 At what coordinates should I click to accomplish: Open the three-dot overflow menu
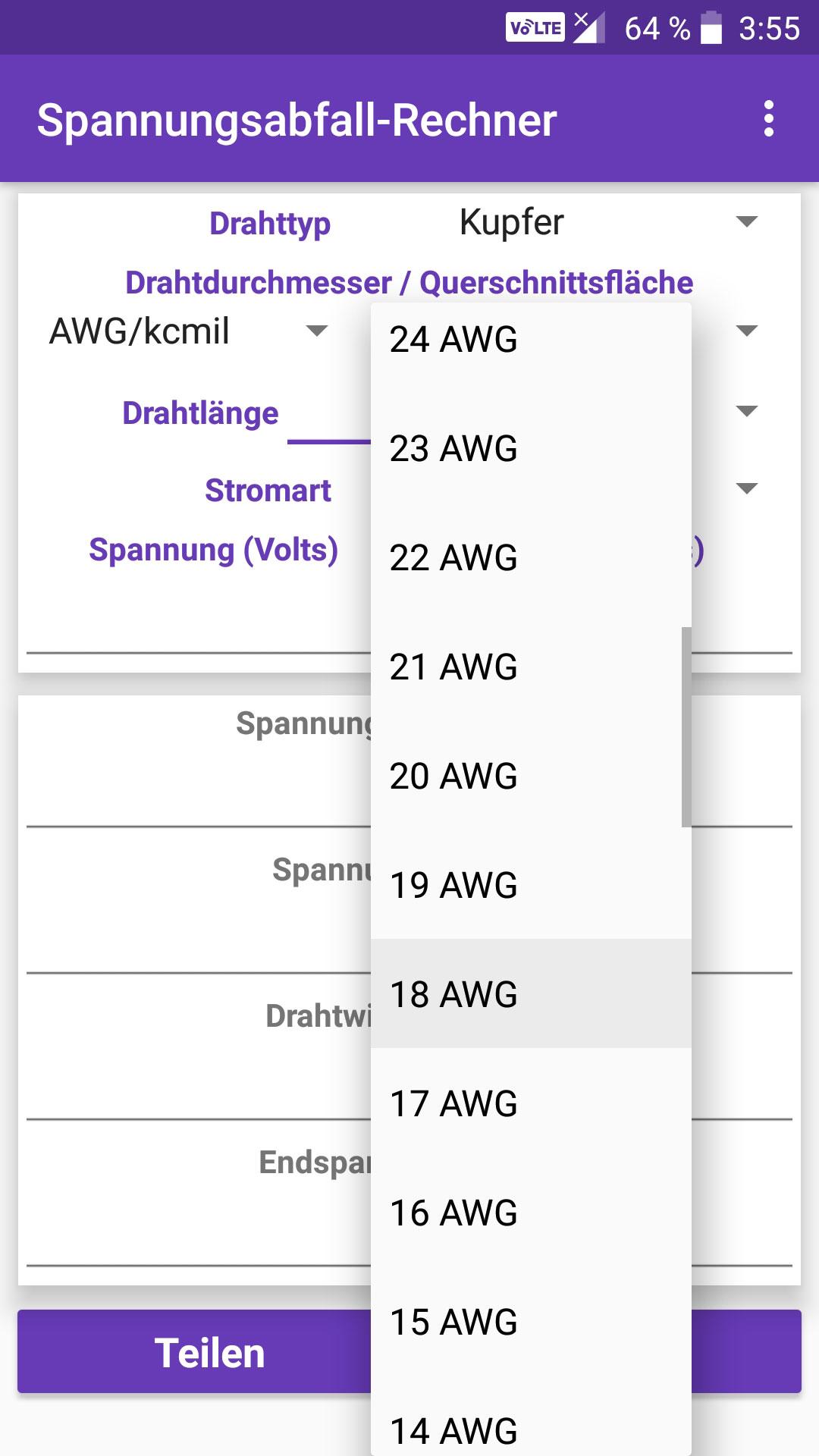point(769,119)
